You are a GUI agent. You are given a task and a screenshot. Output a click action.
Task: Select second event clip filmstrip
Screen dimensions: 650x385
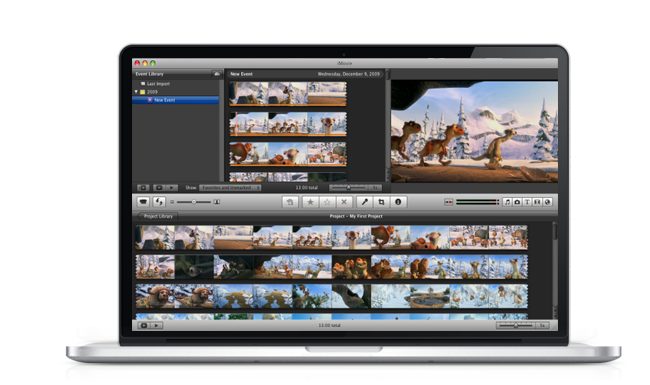pyautogui.click(x=288, y=124)
